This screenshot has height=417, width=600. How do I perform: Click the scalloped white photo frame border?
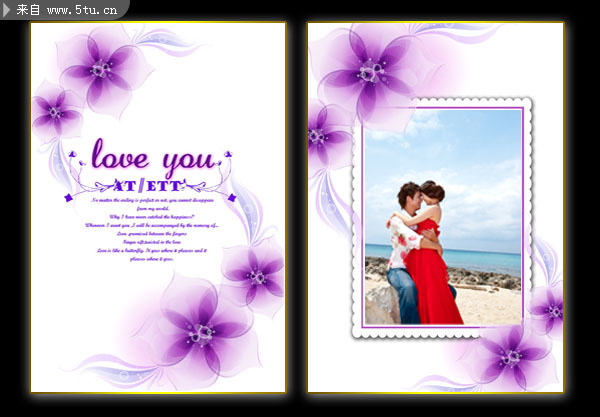pyautogui.click(x=443, y=332)
